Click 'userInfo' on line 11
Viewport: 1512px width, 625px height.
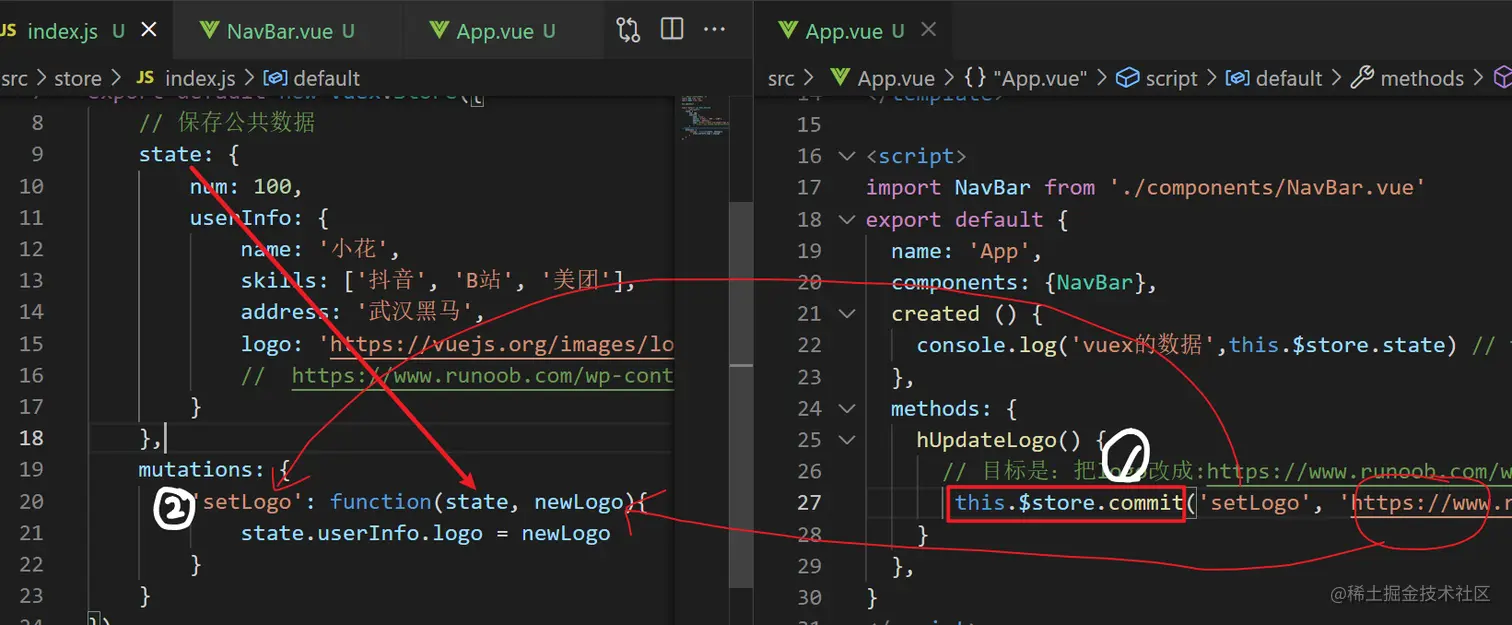tap(240, 218)
